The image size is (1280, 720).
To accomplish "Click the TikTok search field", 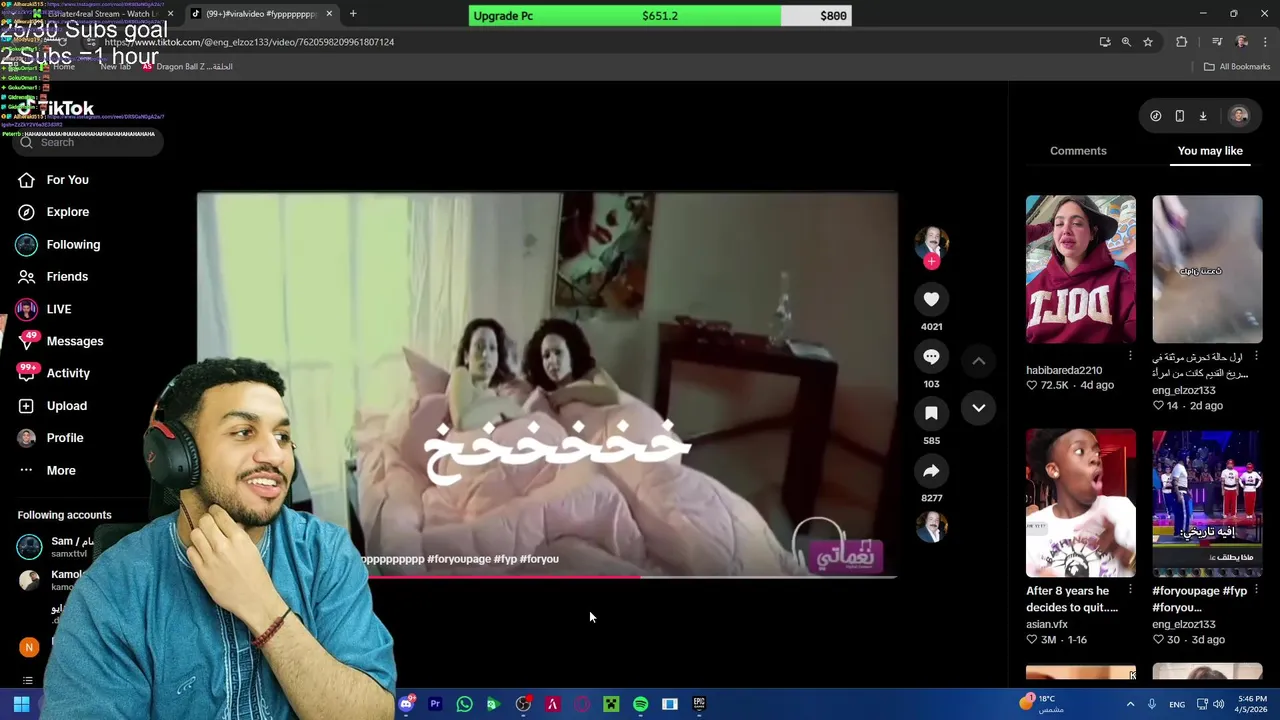I will (88, 142).
